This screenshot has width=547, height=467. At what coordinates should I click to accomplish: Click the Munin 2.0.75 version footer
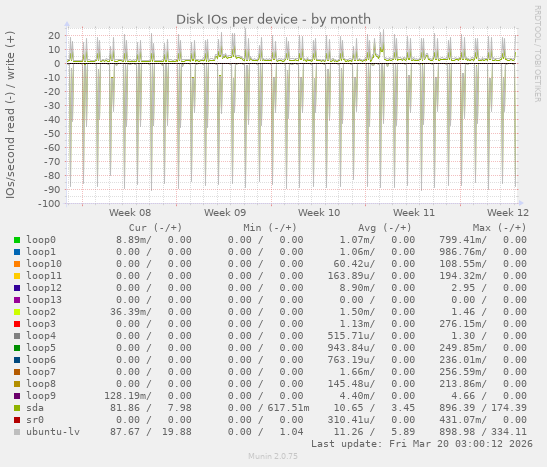tap(273, 456)
